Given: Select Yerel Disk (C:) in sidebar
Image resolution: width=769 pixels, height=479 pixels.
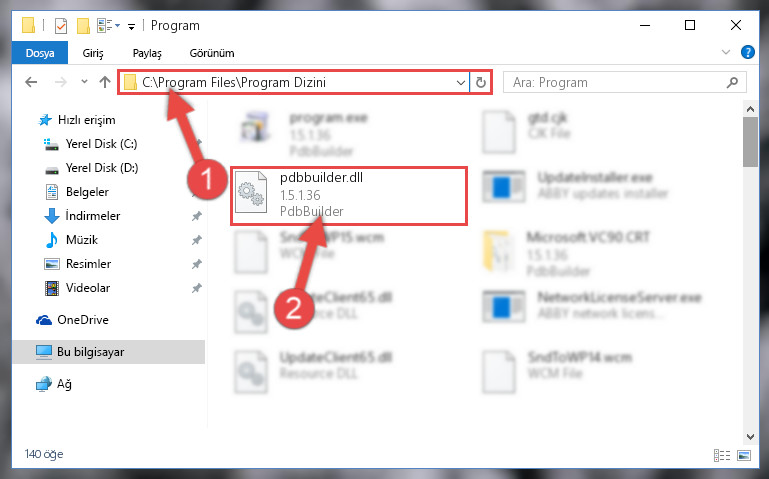Looking at the screenshot, I should [x=101, y=144].
